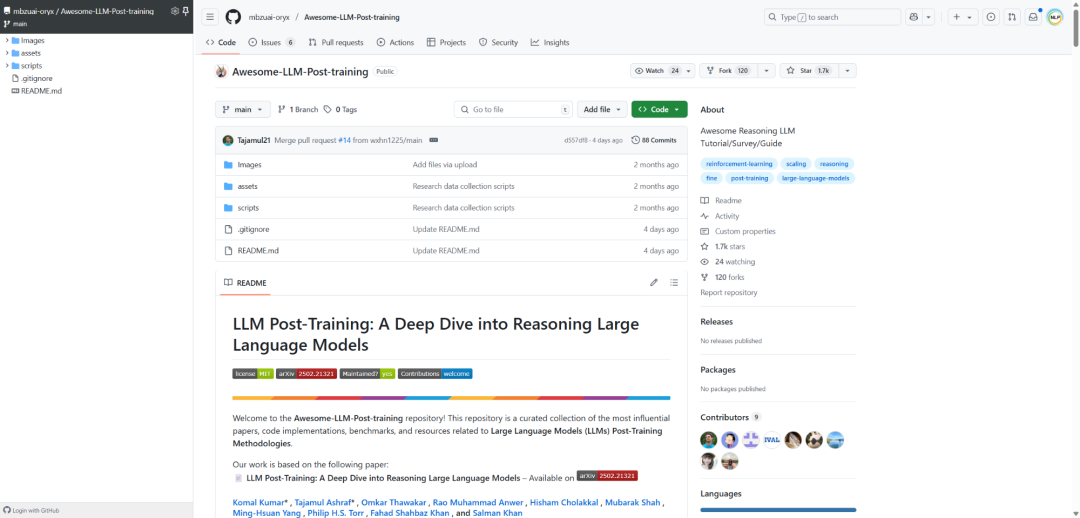Click the repository owner avatar beside title
This screenshot has width=1080, height=518.
coord(221,71)
